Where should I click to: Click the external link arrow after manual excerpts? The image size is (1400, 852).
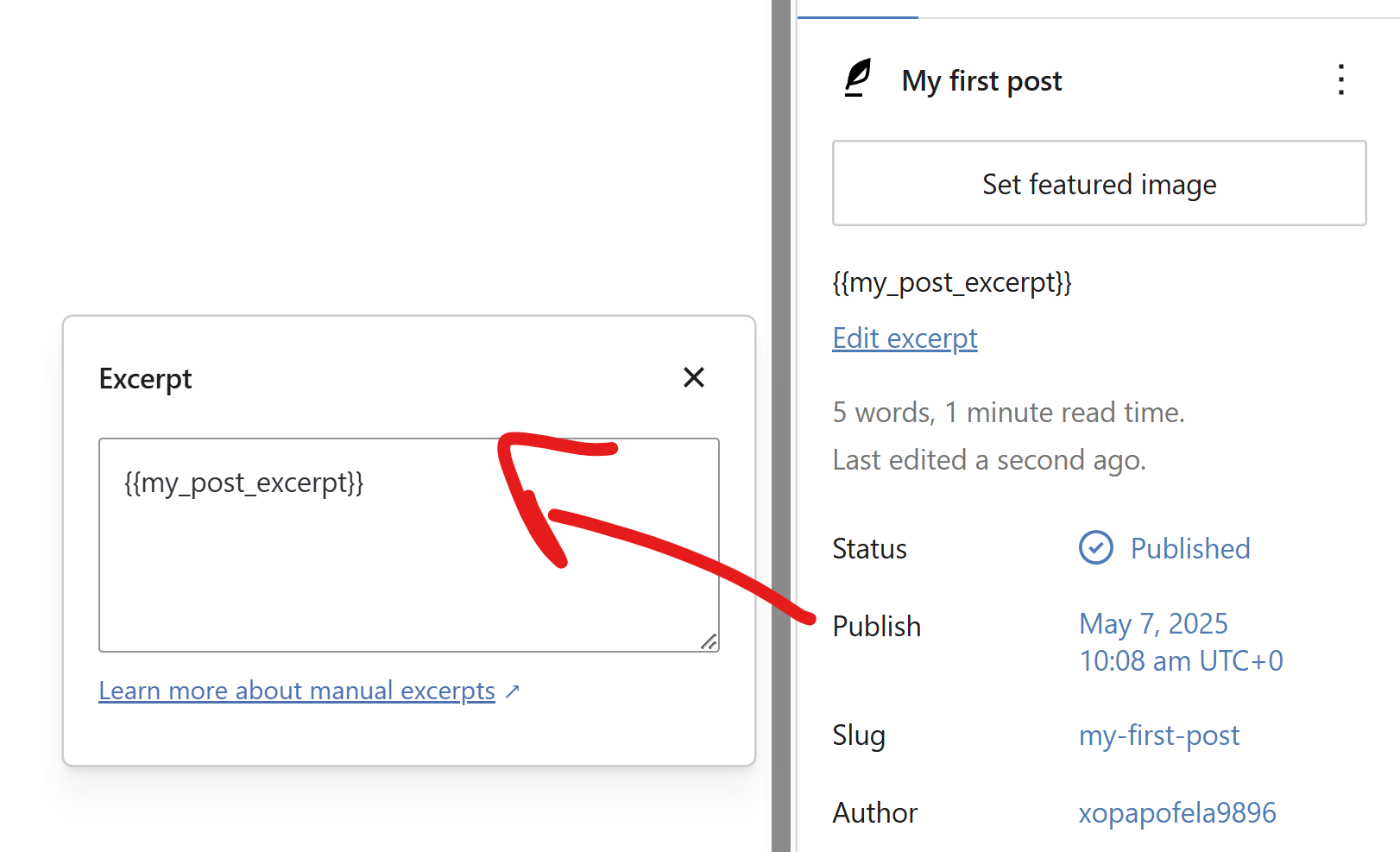click(513, 691)
